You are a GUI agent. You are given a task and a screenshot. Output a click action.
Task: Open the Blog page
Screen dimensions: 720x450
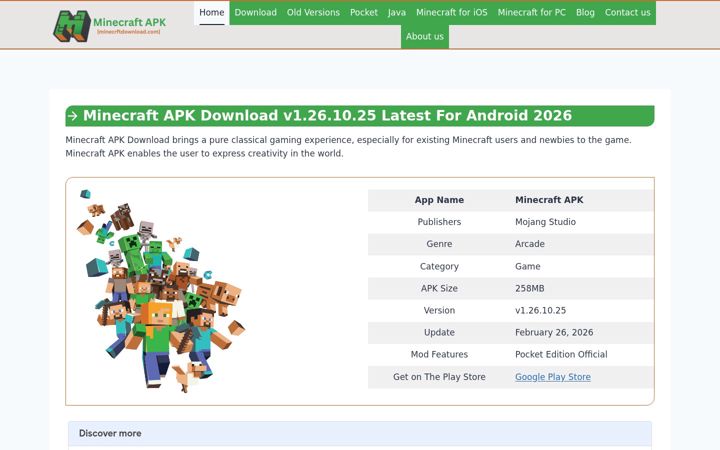(585, 13)
